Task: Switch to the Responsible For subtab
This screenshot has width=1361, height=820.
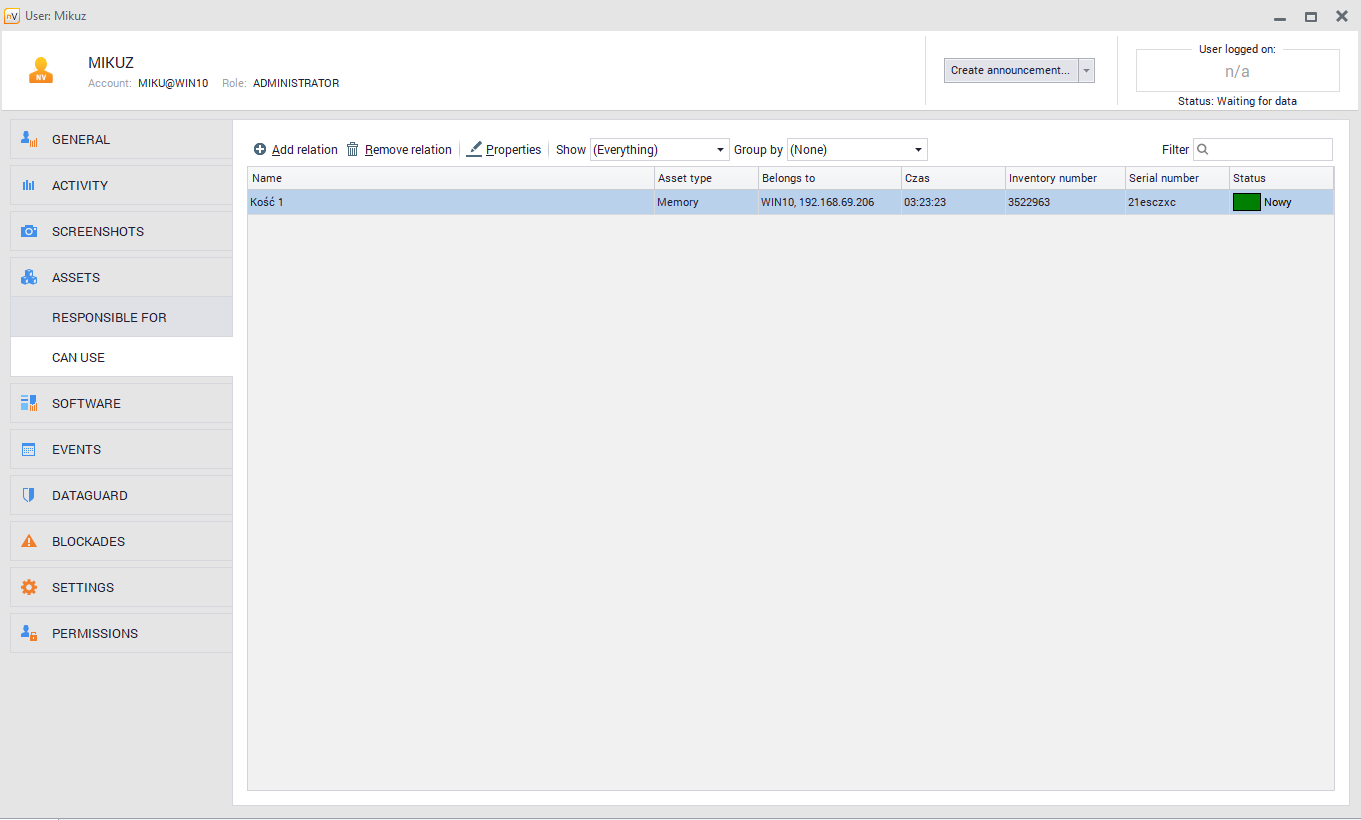Action: click(x=109, y=318)
